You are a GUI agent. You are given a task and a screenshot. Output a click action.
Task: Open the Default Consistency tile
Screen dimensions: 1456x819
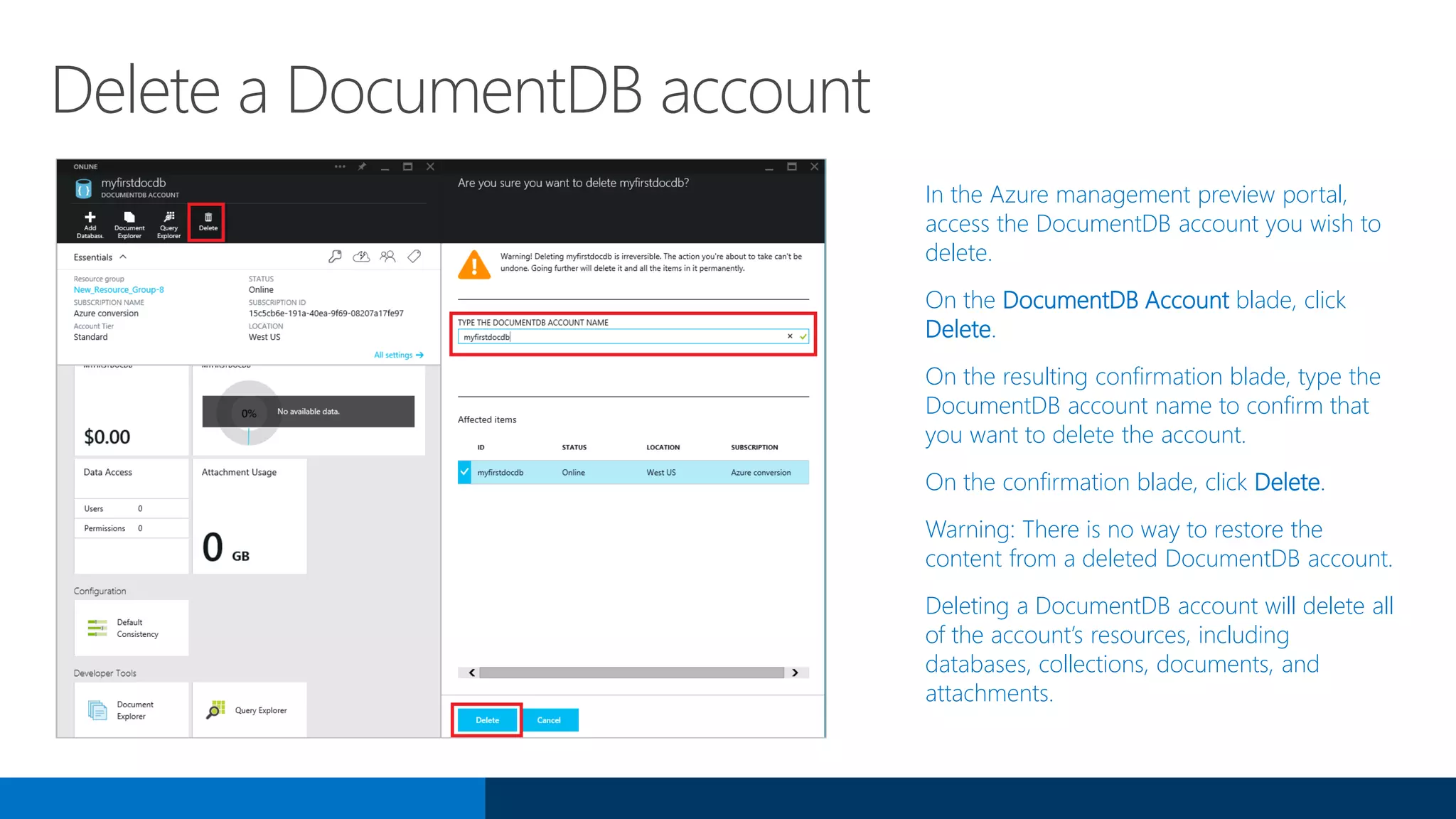[132, 628]
